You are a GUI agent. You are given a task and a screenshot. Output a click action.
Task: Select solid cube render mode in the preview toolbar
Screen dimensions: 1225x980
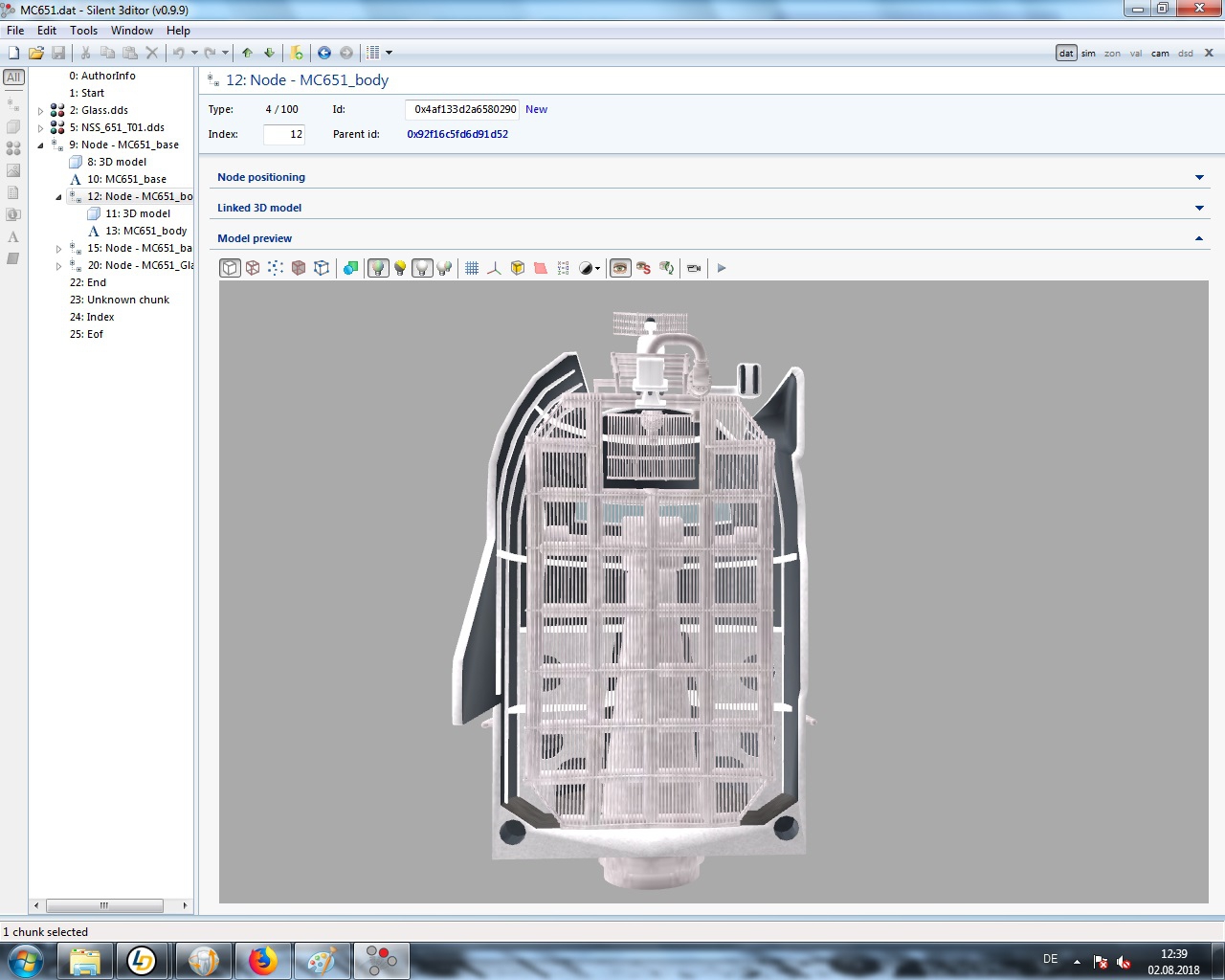(x=230, y=268)
